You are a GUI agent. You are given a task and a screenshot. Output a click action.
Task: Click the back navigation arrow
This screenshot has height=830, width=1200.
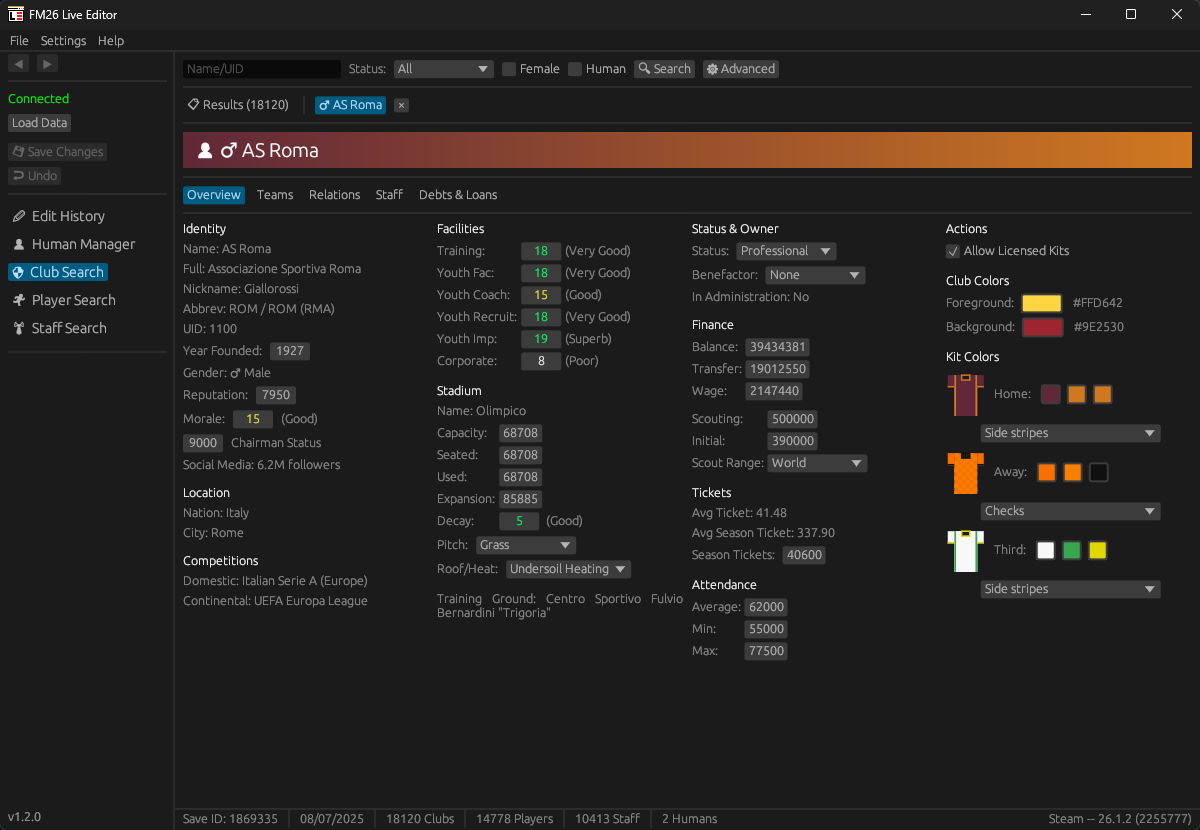18,64
